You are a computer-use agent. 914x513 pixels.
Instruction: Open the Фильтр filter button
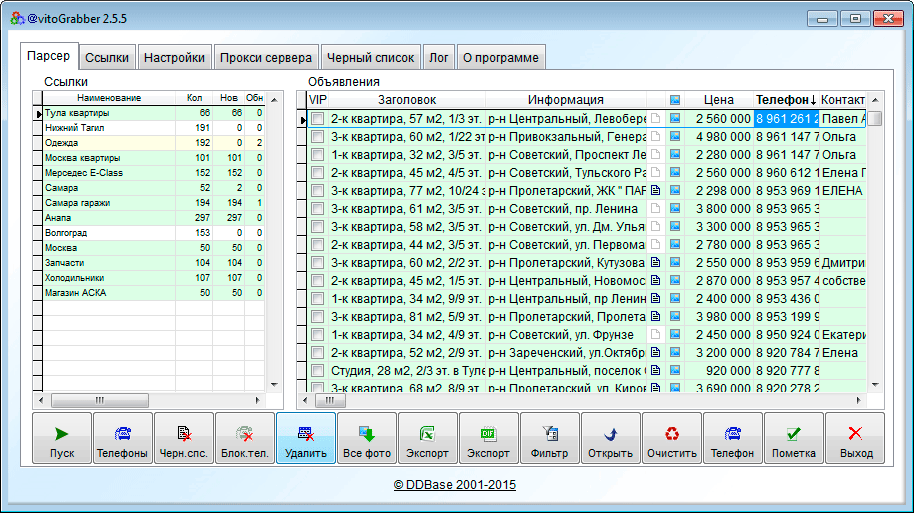tap(550, 438)
